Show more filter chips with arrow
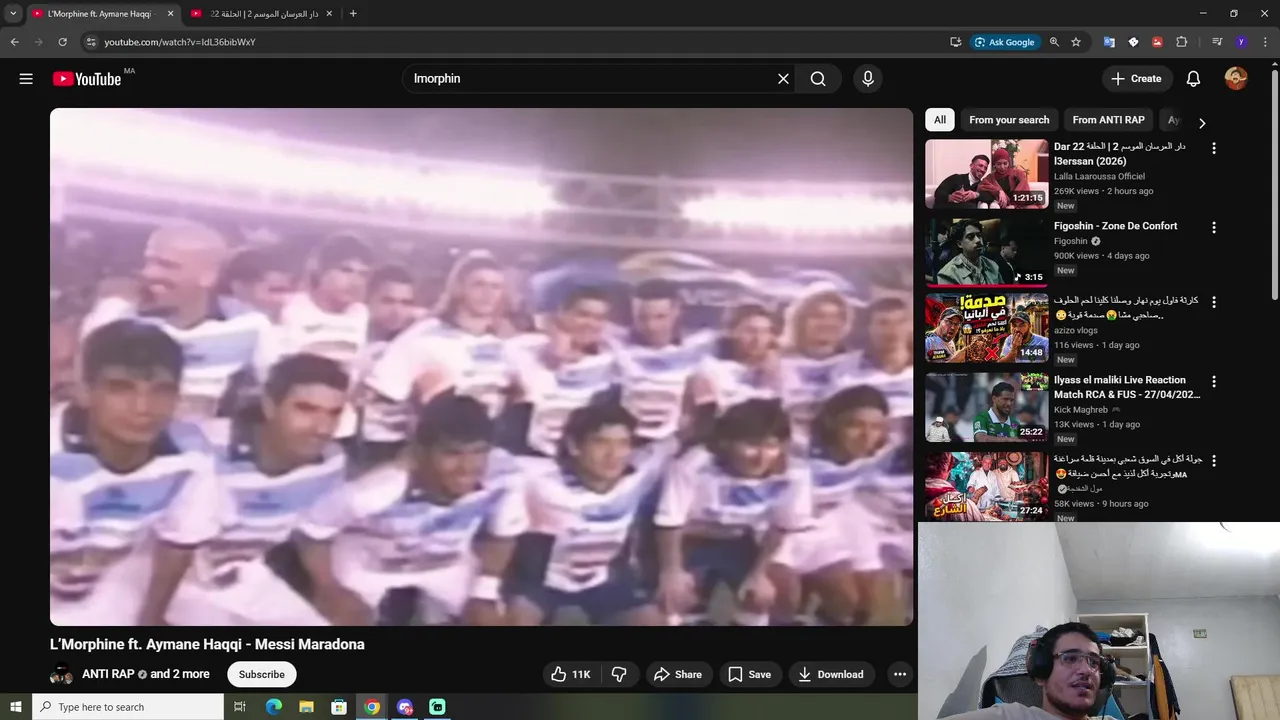This screenshot has height=720, width=1280. (x=1202, y=123)
